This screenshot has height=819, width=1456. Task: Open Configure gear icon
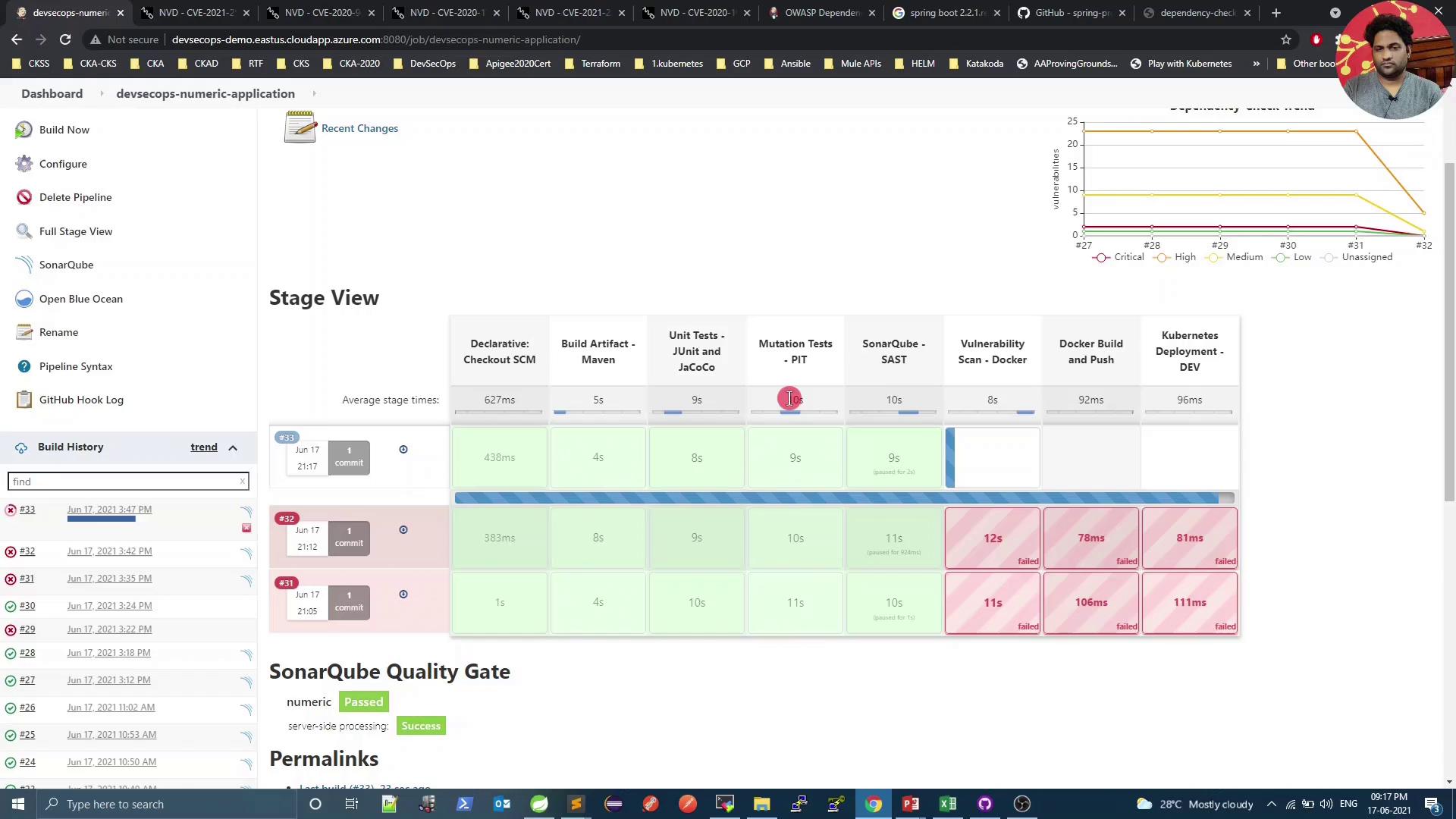[24, 164]
